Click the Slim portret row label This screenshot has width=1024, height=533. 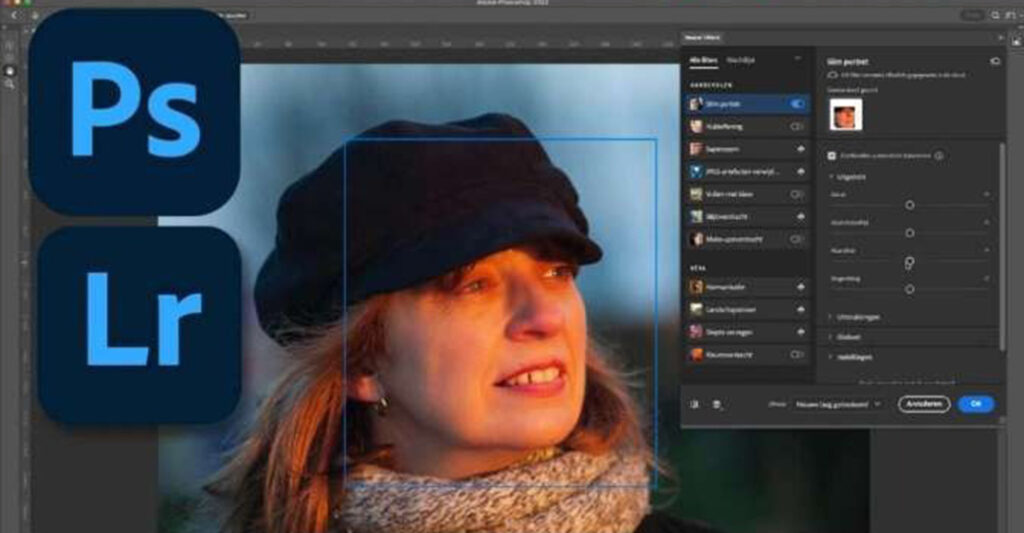point(722,104)
